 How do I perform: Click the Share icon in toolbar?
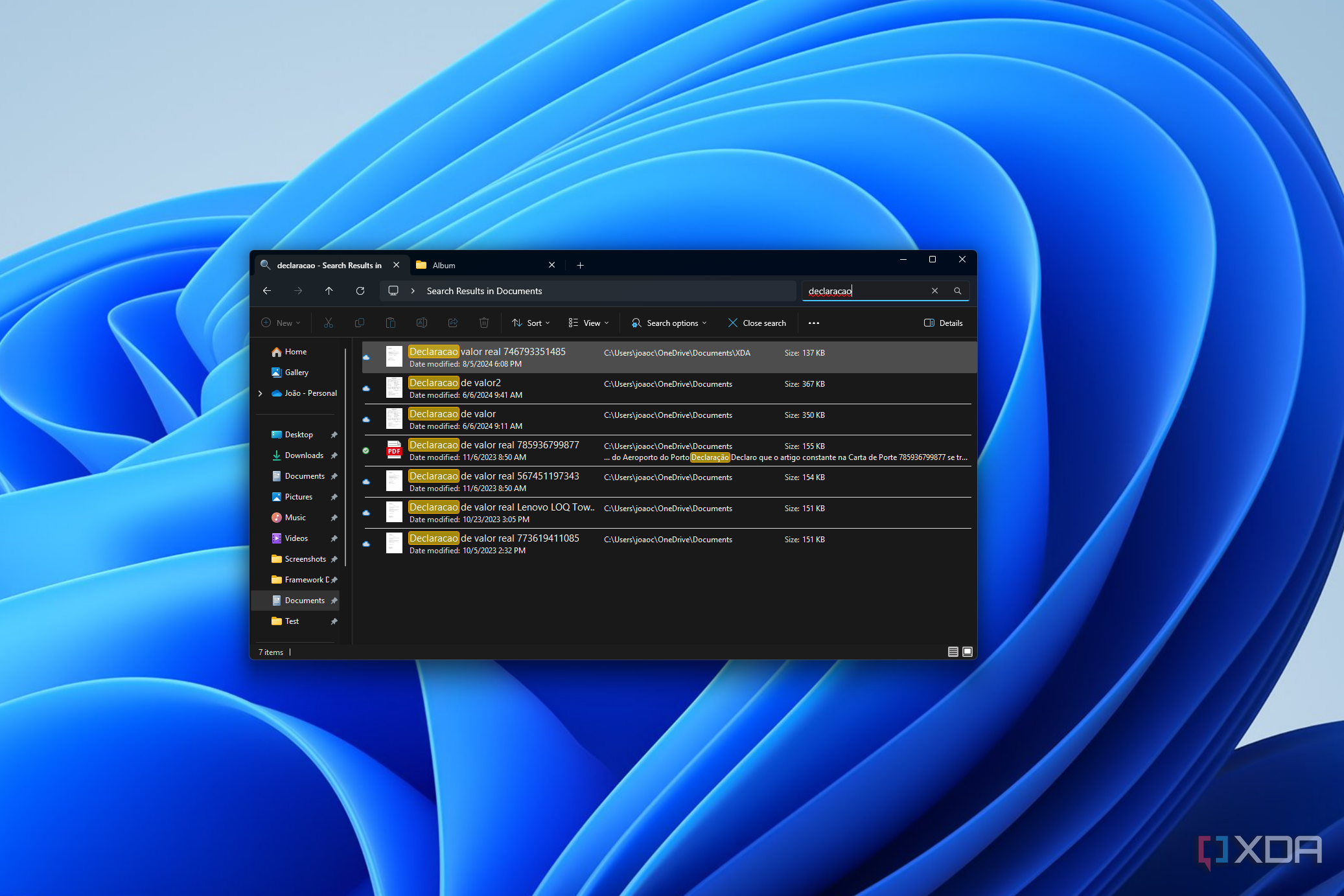(453, 323)
